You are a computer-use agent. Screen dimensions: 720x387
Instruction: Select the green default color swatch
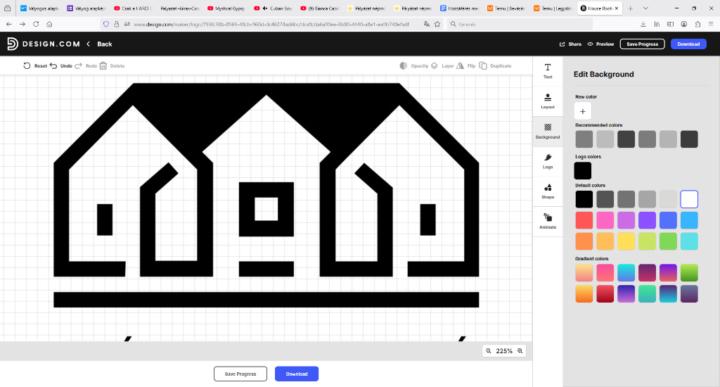(x=668, y=241)
